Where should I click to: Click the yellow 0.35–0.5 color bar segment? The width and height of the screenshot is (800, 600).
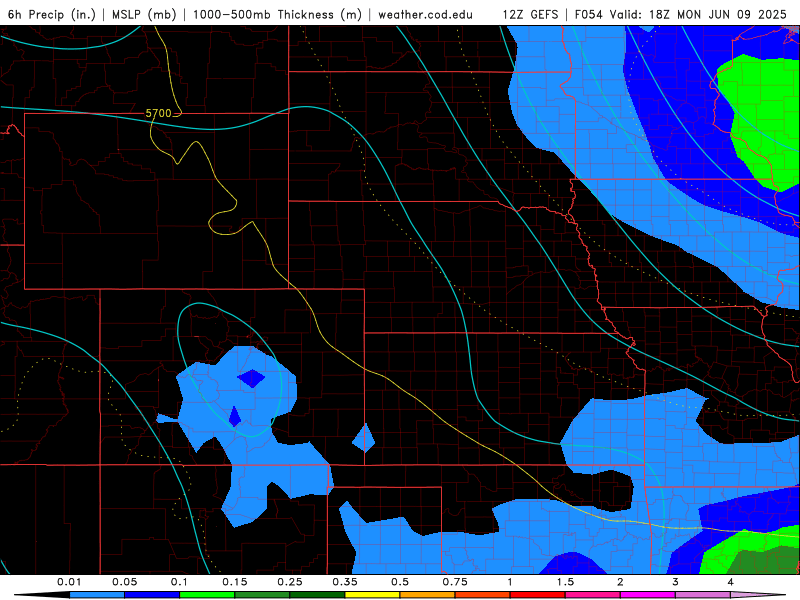tap(372, 595)
